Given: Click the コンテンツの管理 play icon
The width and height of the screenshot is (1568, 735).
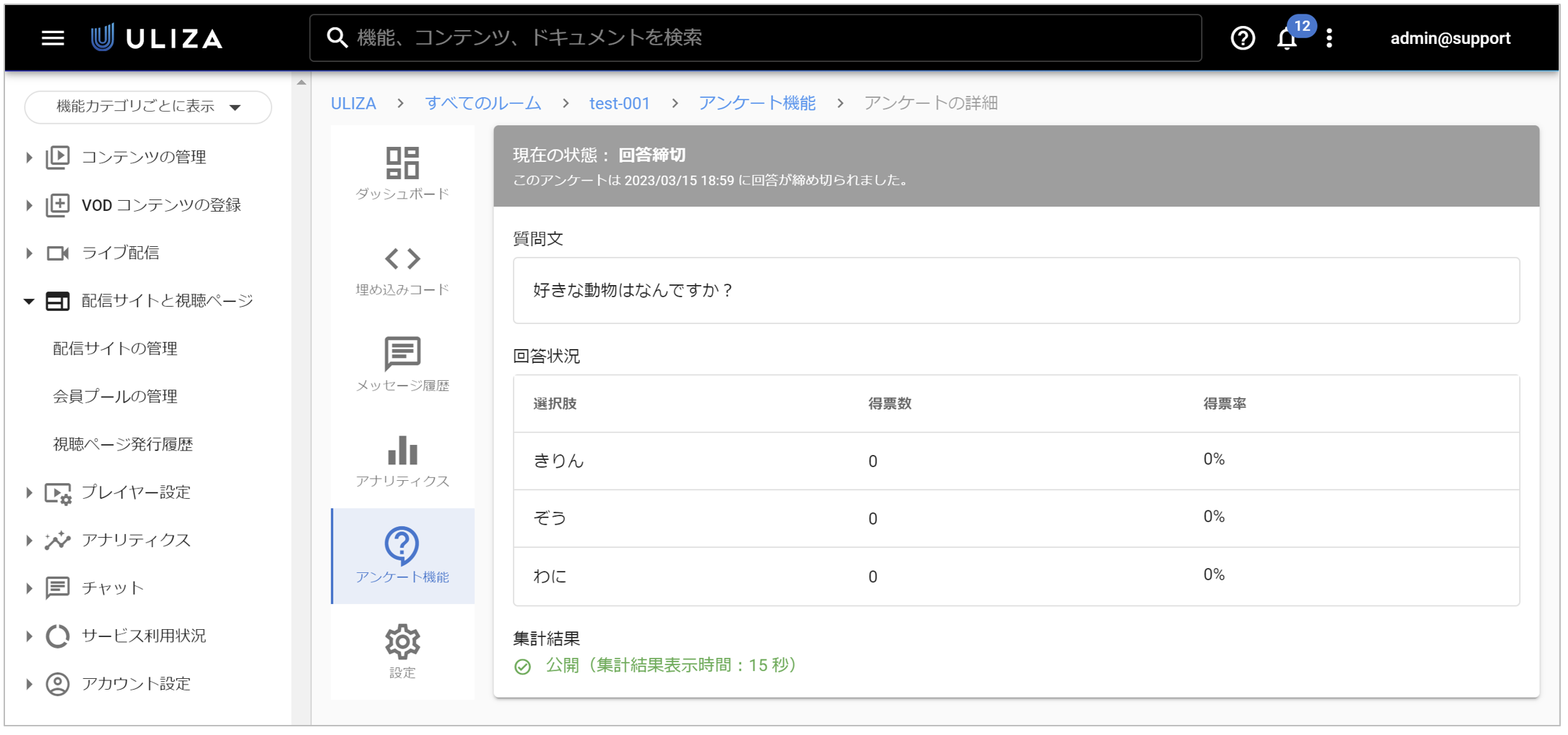Looking at the screenshot, I should 58,157.
